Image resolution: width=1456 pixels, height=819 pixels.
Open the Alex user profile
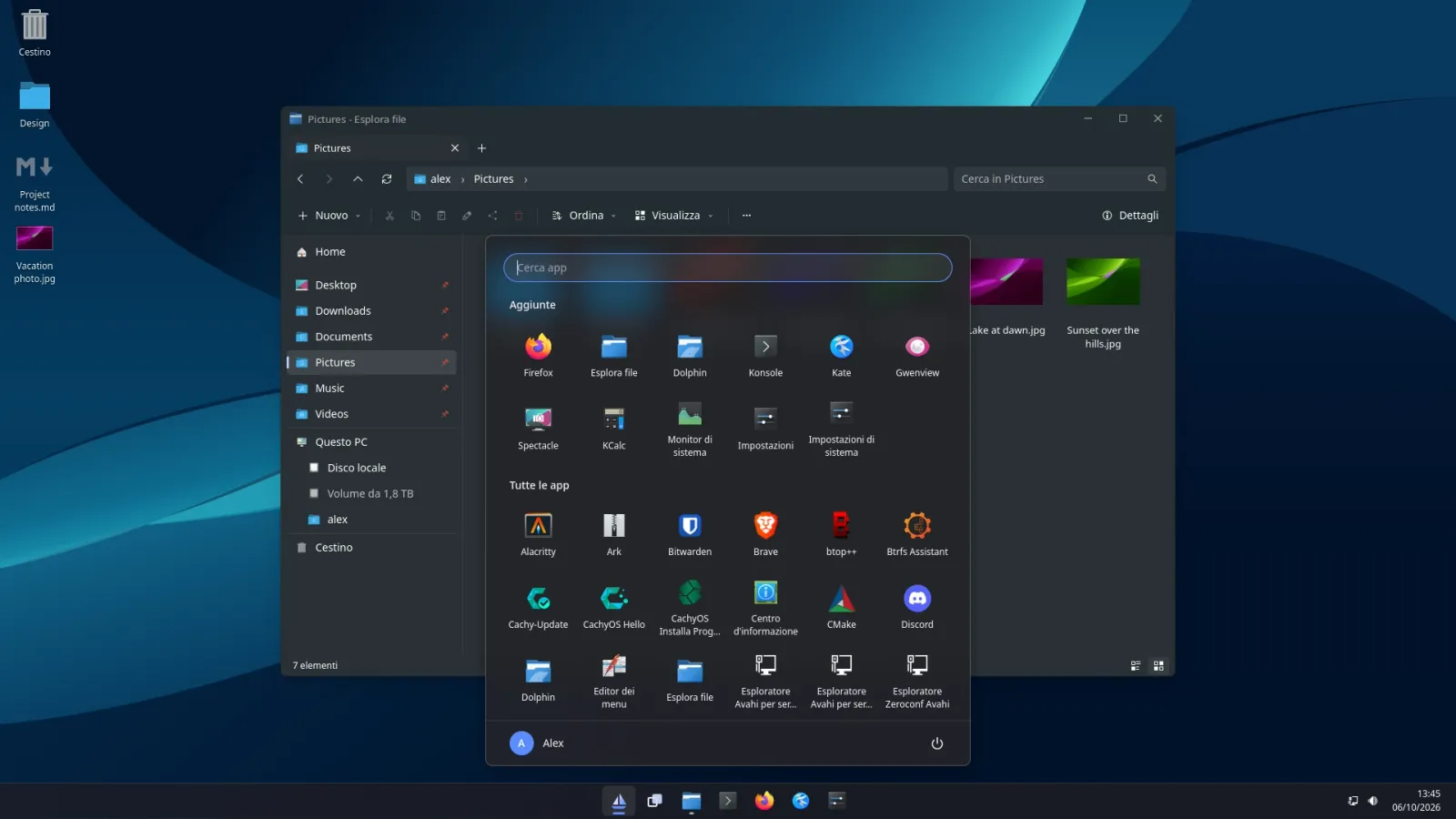pos(537,743)
